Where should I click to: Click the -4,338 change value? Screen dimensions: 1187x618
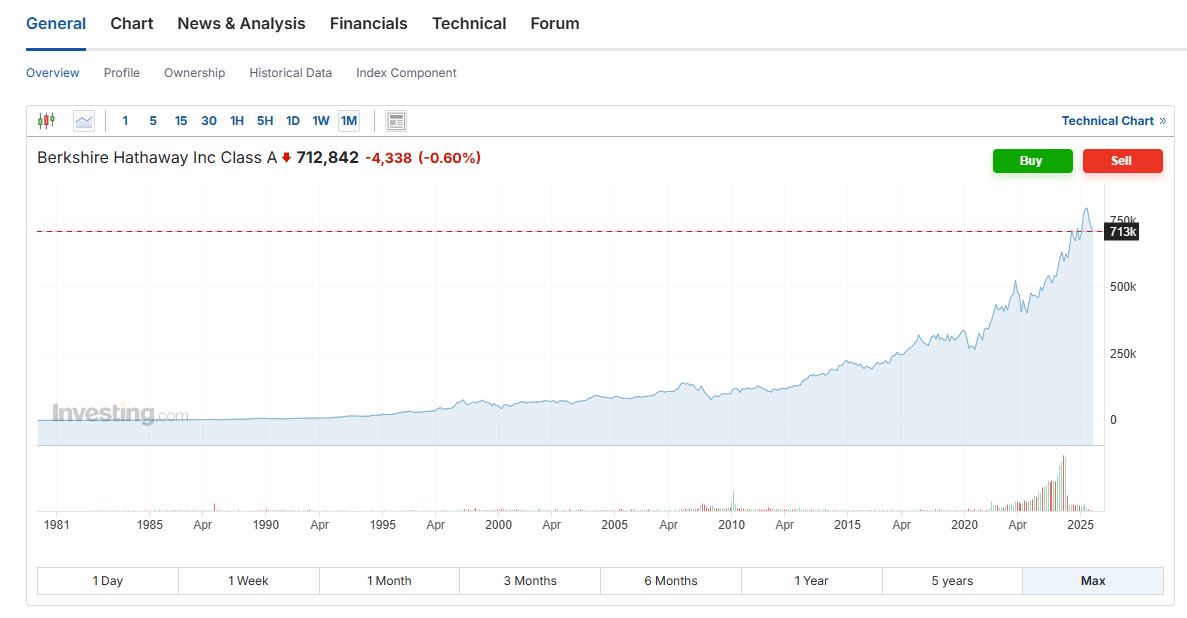pyautogui.click(x=388, y=158)
